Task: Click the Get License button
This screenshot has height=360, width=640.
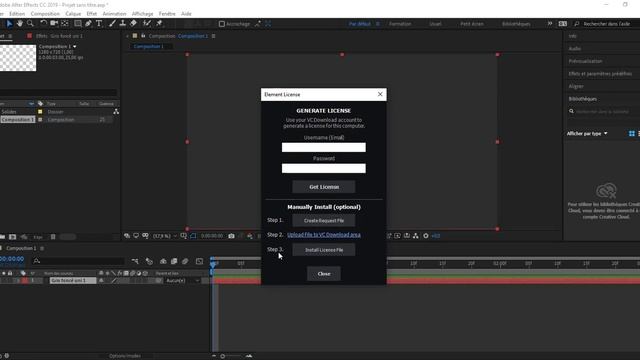Action: [x=324, y=187]
